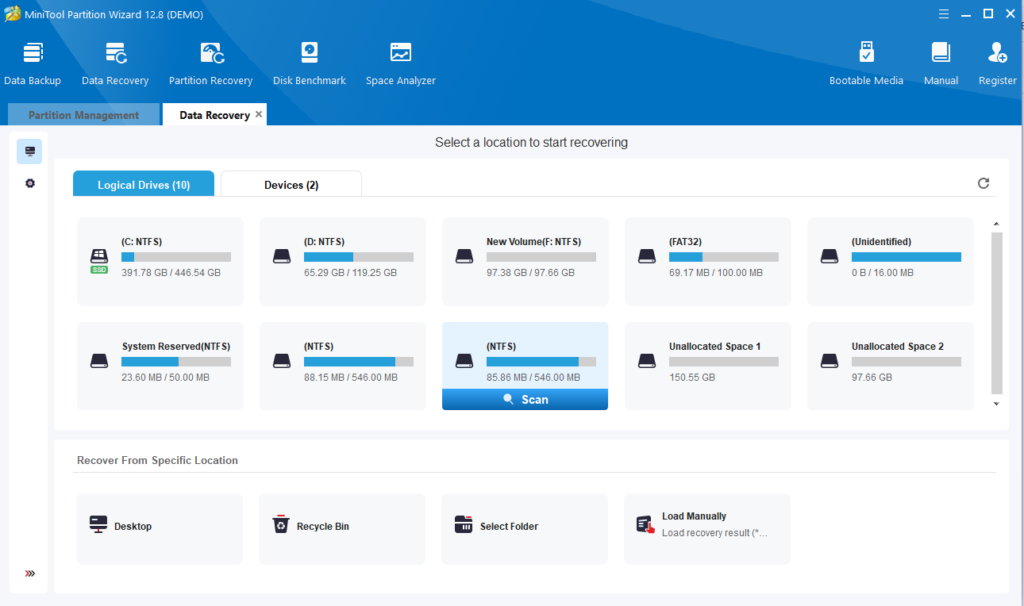1024x606 pixels.
Task: Select the Unallocated Space 2 icon
Action: pos(829,361)
